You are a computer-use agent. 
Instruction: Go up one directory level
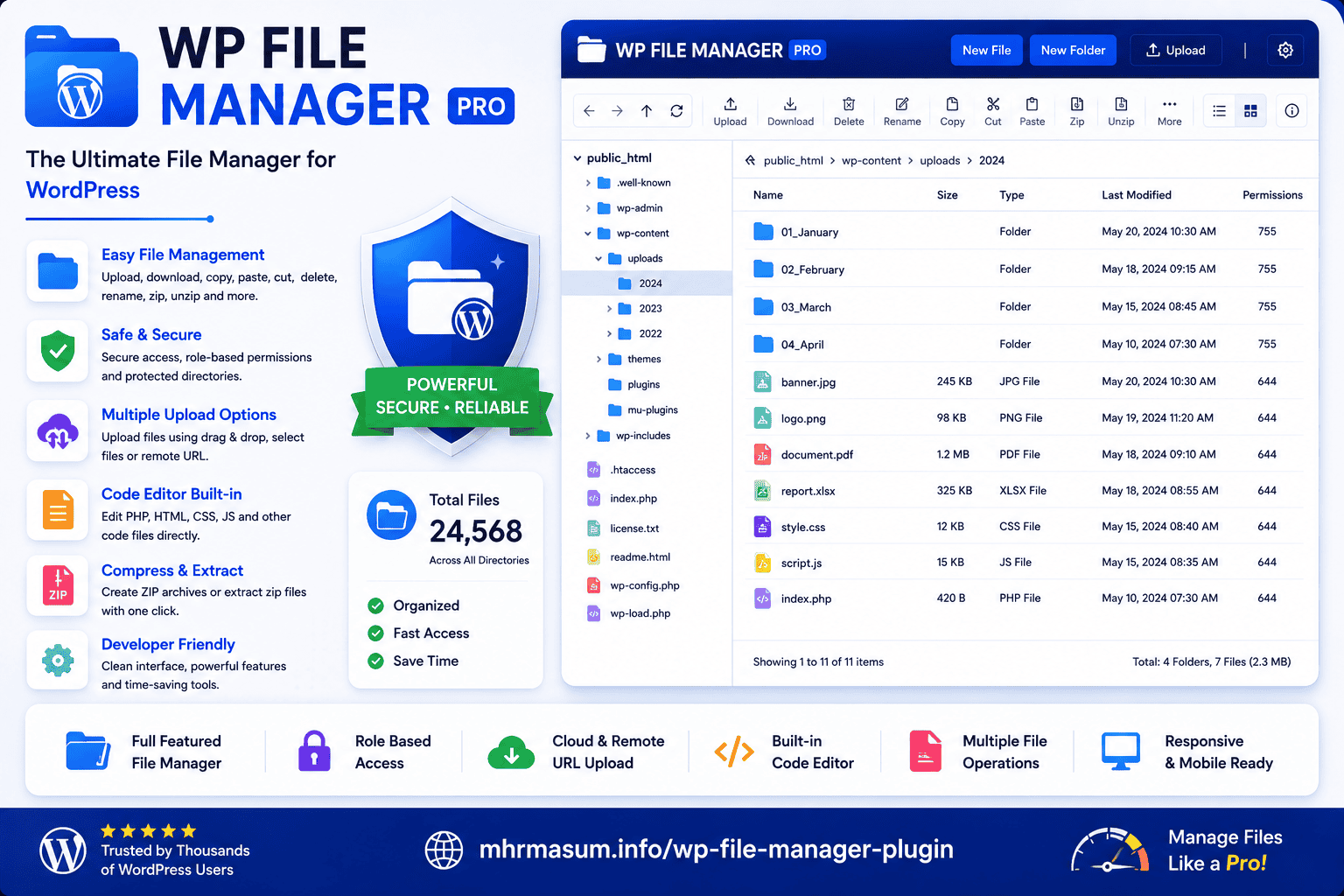click(647, 111)
